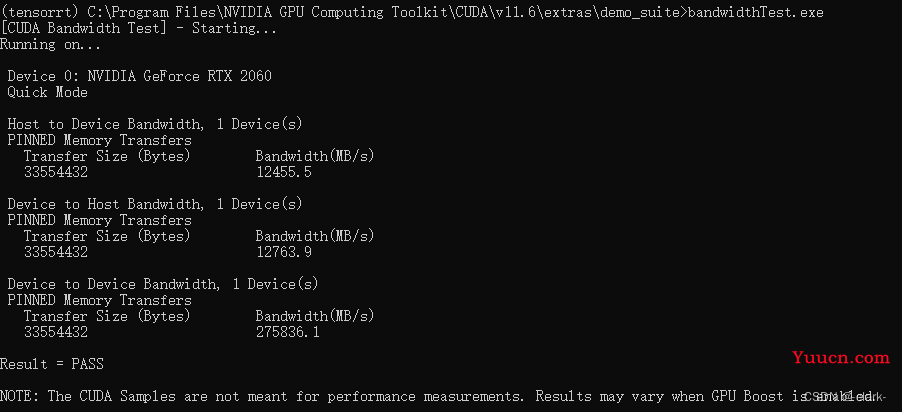The image size is (902, 412).
Task: Click the bandwidthTest.exe command text
Action: pyautogui.click(x=755, y=12)
